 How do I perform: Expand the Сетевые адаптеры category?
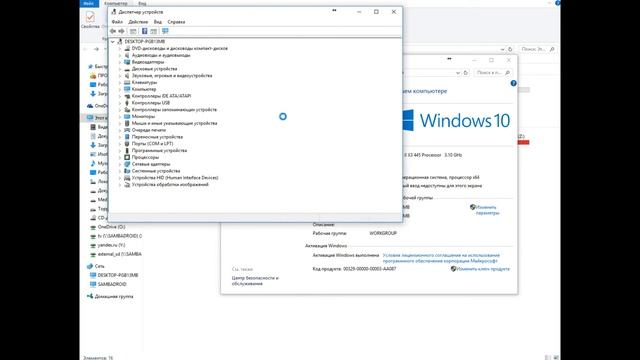[120, 164]
